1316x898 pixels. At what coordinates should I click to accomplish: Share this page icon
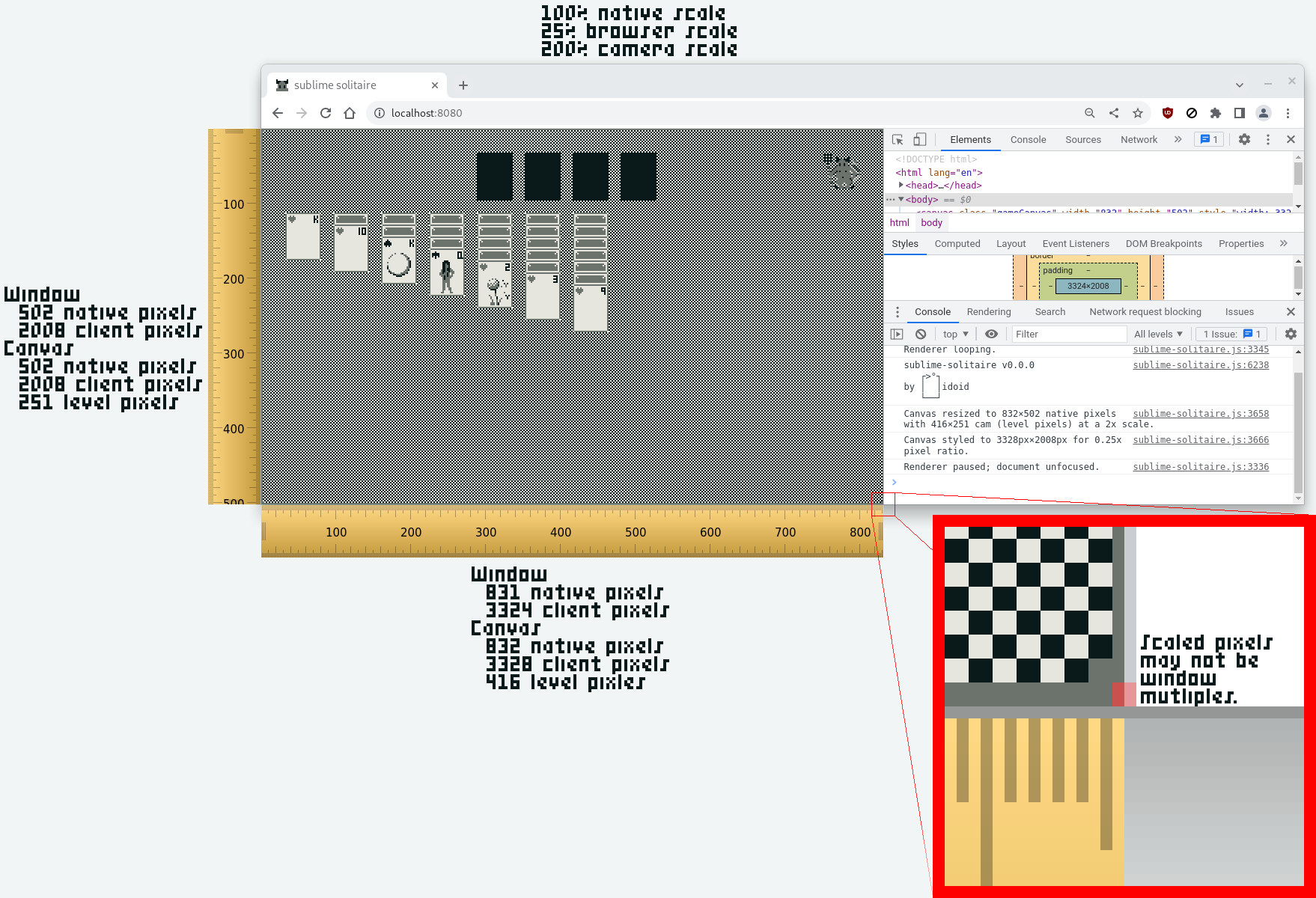(1114, 113)
